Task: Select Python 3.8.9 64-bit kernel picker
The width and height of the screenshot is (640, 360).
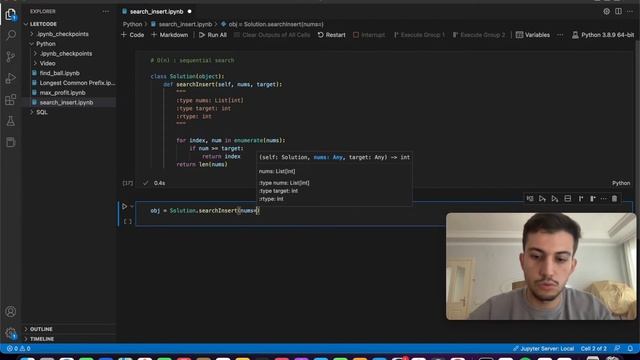Action: (603, 35)
